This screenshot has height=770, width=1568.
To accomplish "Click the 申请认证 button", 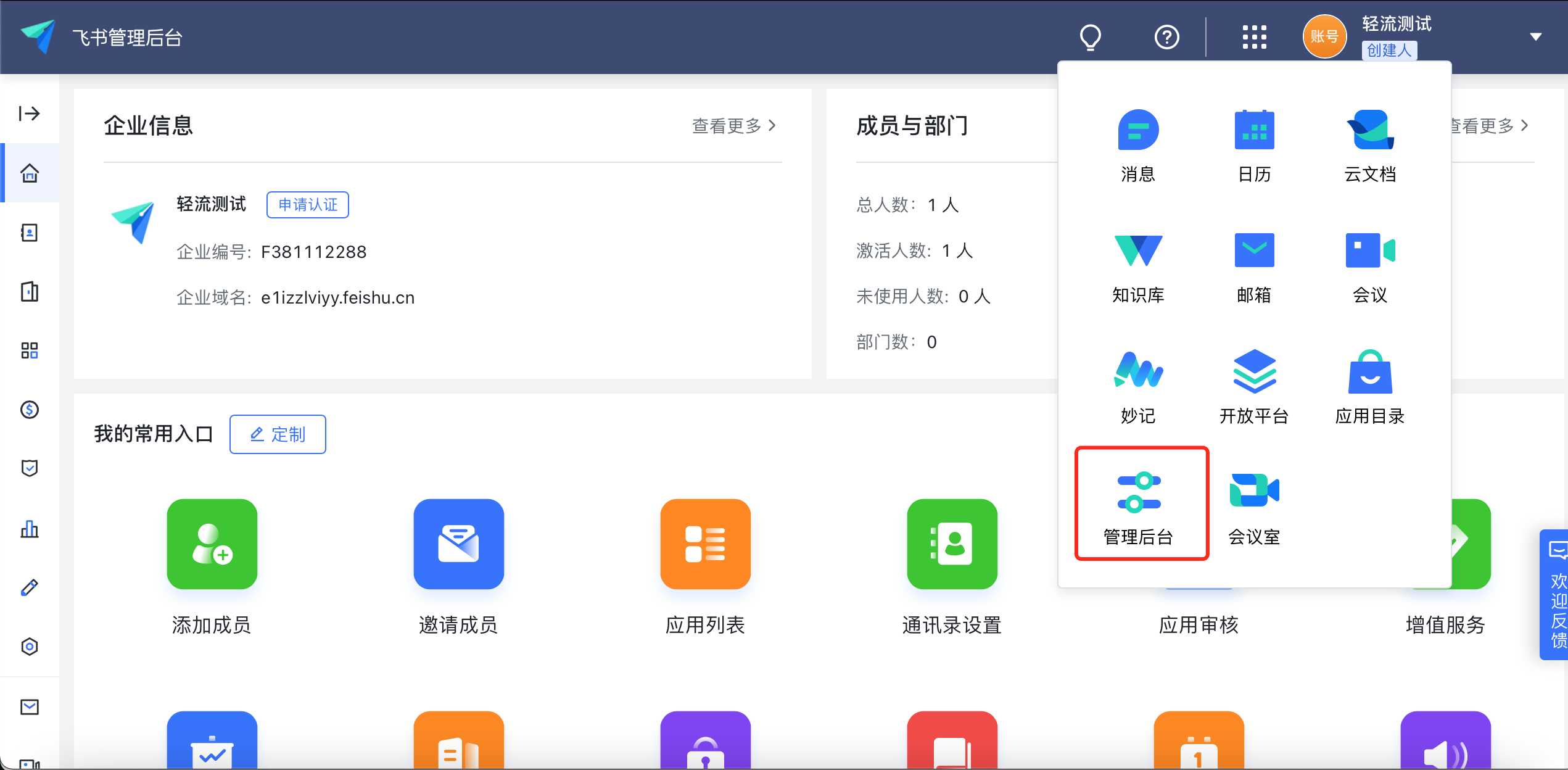I will pyautogui.click(x=308, y=205).
